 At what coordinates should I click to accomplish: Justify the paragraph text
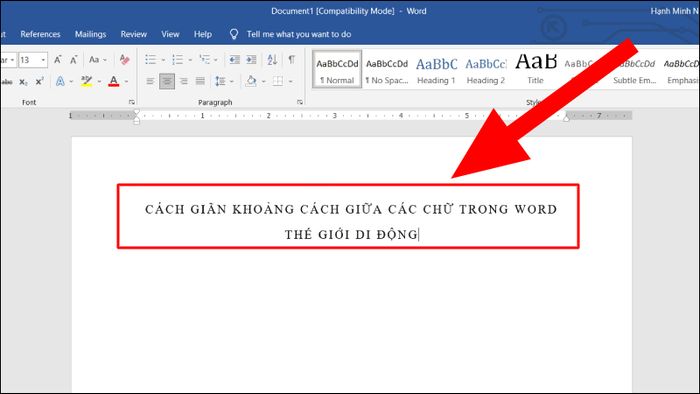200,82
